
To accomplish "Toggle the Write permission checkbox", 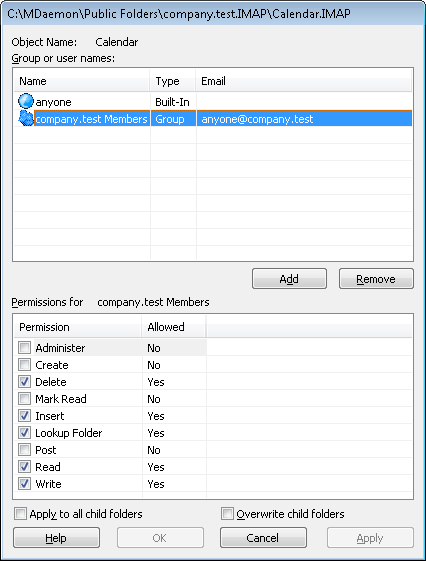I will pos(24,484).
